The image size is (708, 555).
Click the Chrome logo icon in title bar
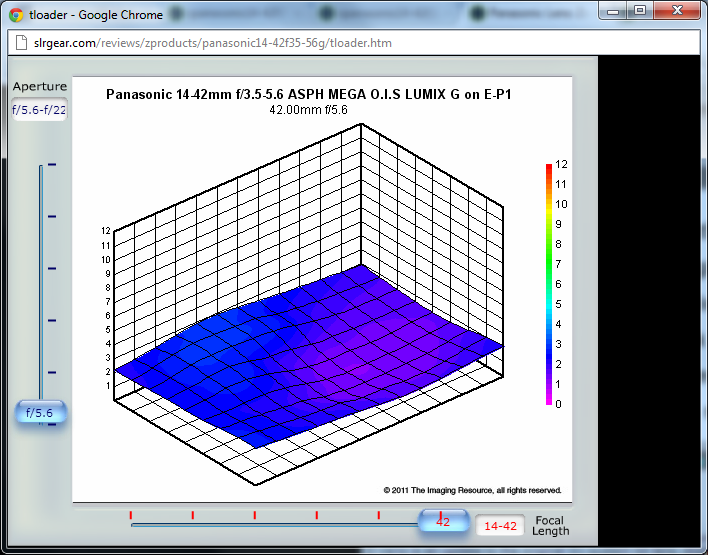(16, 15)
